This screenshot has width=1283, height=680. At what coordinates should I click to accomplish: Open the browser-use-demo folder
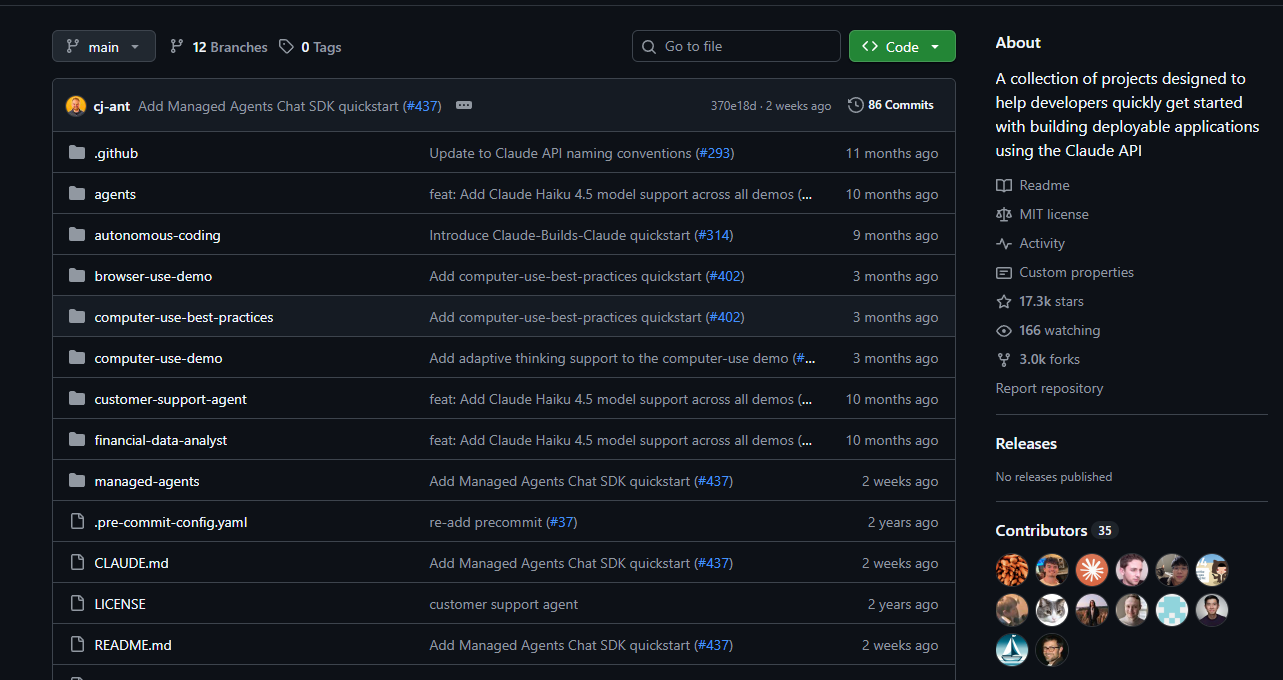[x=153, y=276]
